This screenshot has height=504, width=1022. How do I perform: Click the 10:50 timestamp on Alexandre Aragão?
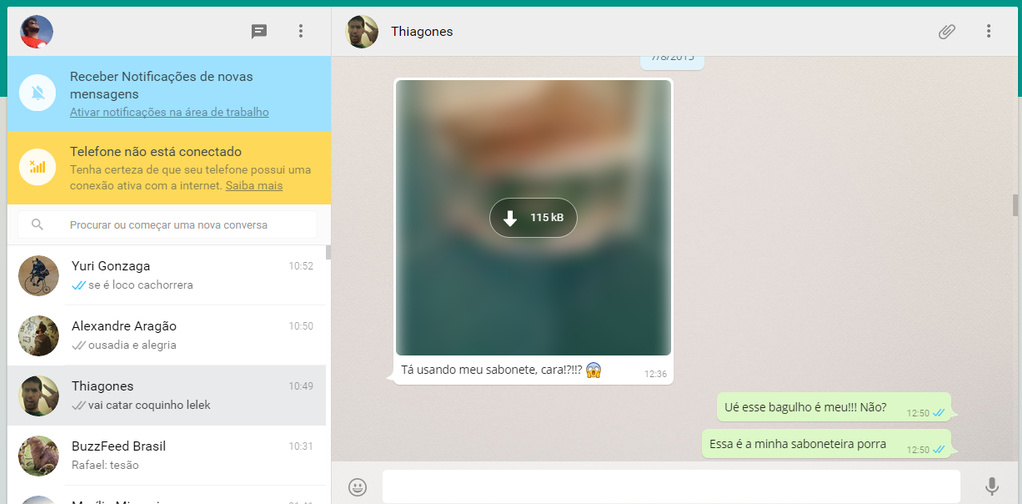(301, 326)
